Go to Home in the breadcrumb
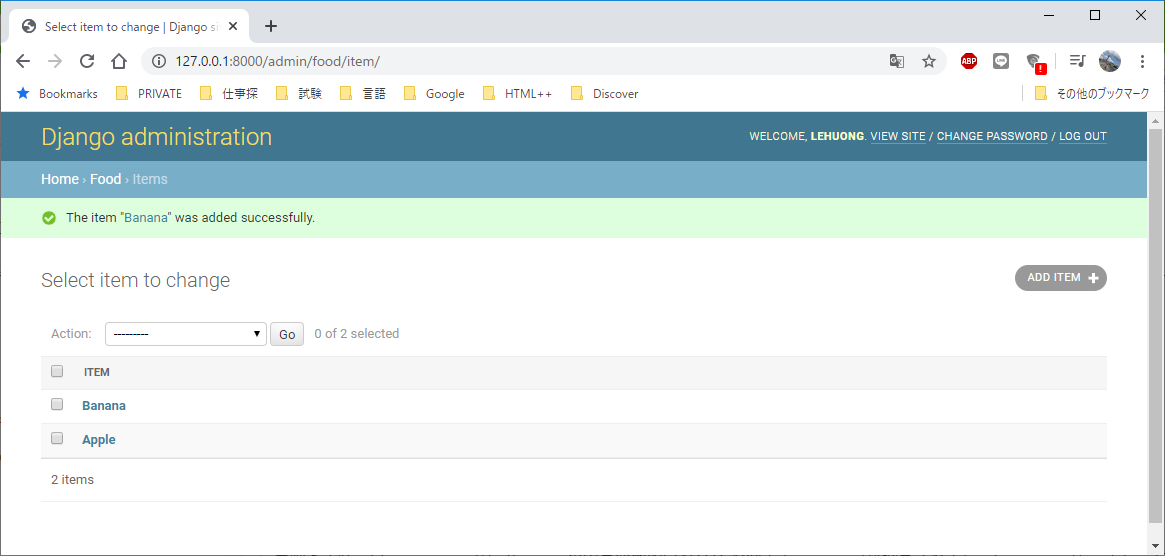1165x556 pixels. coord(59,179)
